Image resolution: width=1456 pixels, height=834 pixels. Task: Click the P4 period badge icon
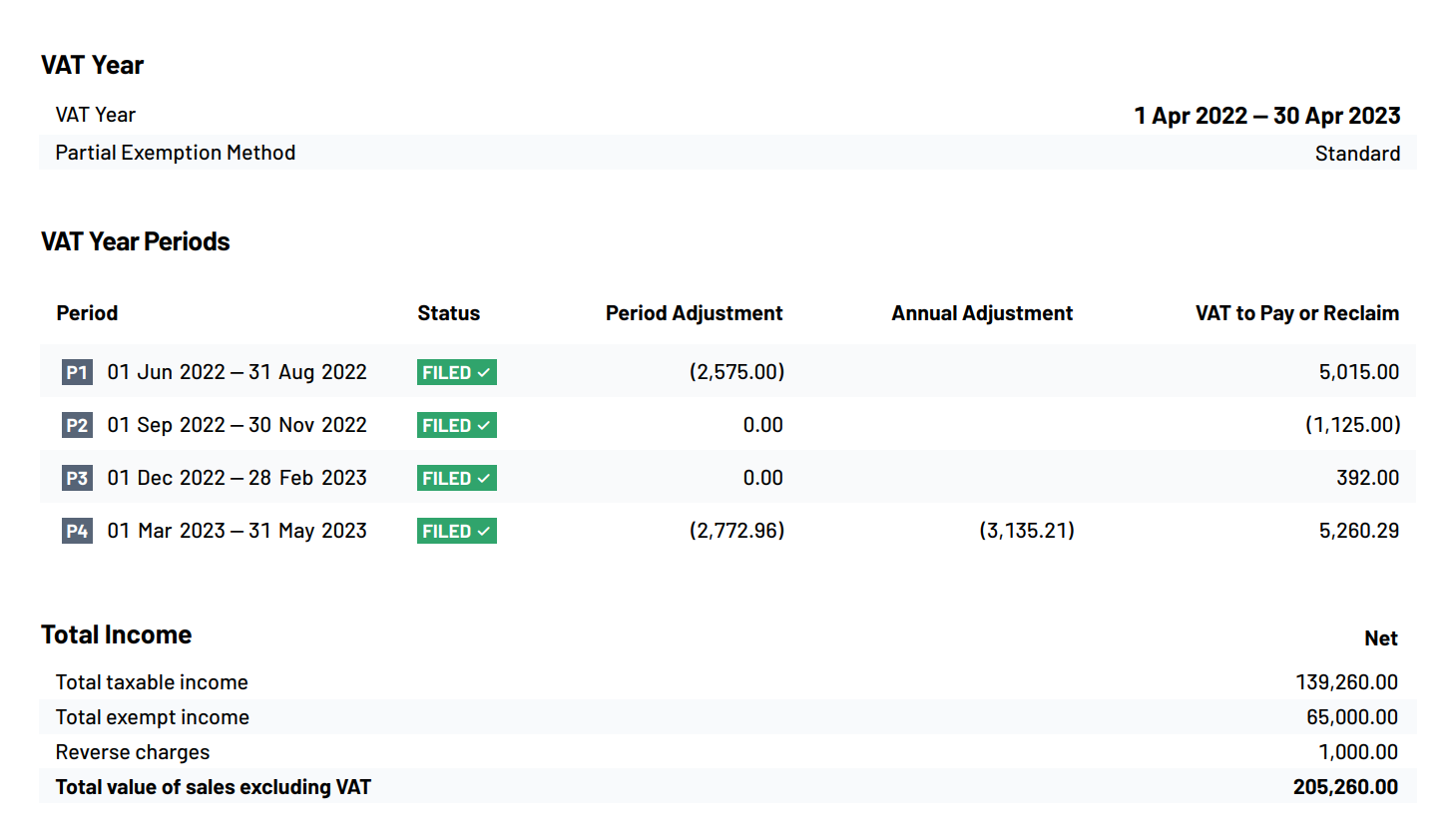tap(75, 530)
